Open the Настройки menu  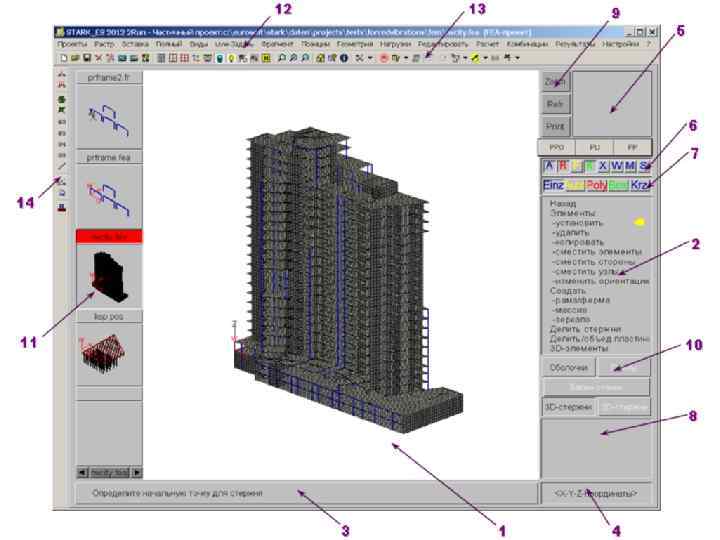click(x=620, y=44)
